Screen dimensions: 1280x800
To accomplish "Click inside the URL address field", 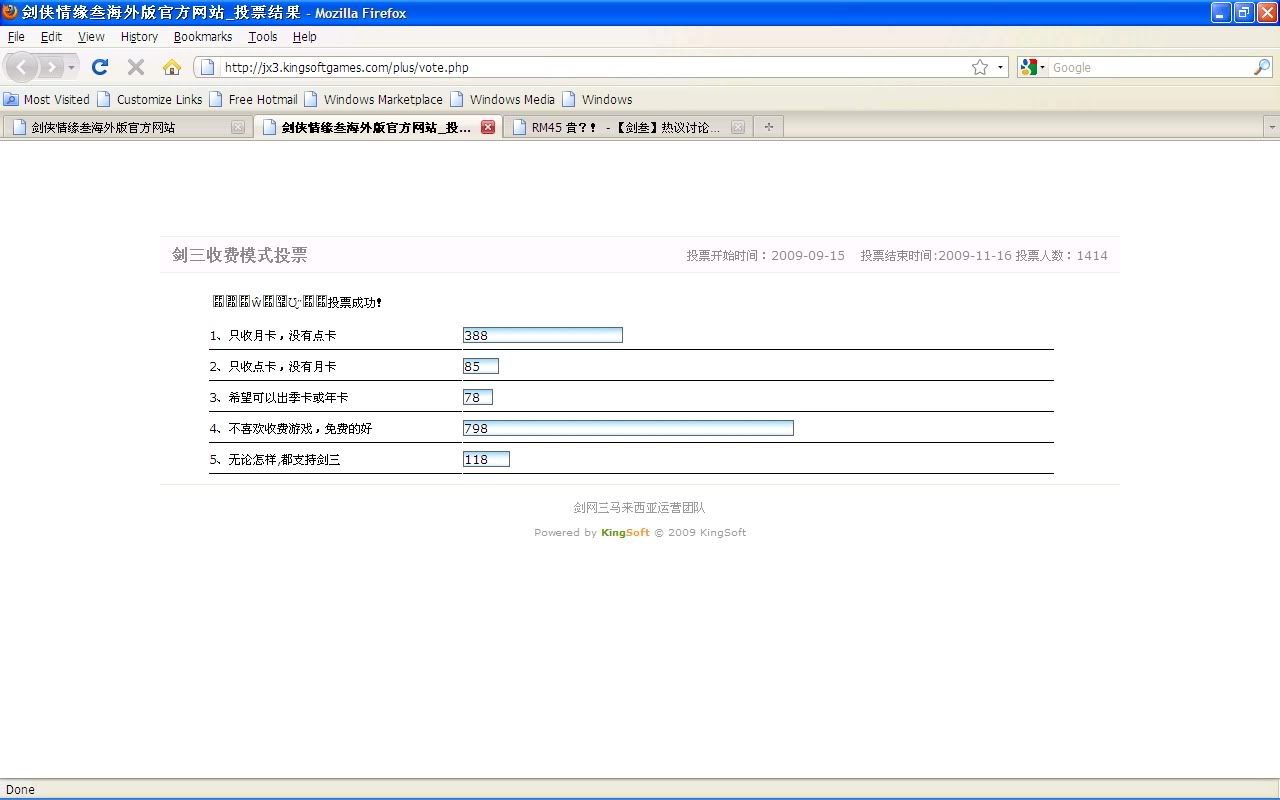I will click(590, 67).
